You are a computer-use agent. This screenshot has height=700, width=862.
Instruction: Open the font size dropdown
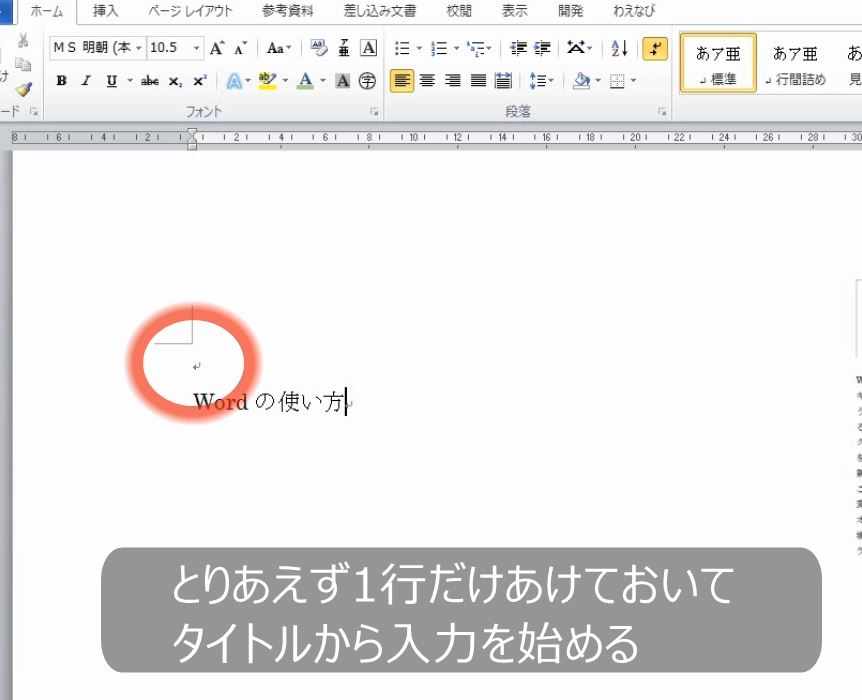pos(196,48)
